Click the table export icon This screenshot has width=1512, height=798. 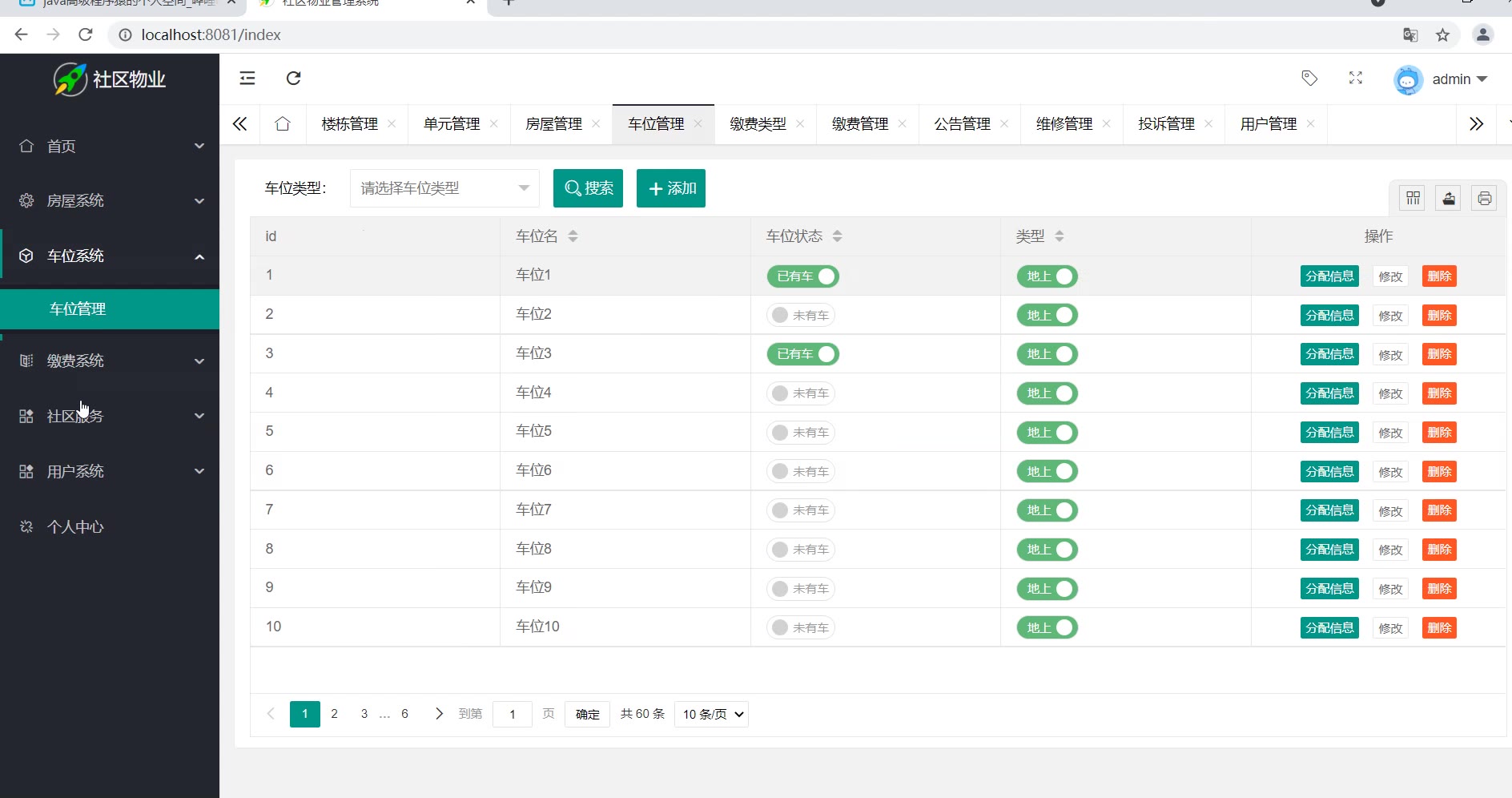point(1449,198)
